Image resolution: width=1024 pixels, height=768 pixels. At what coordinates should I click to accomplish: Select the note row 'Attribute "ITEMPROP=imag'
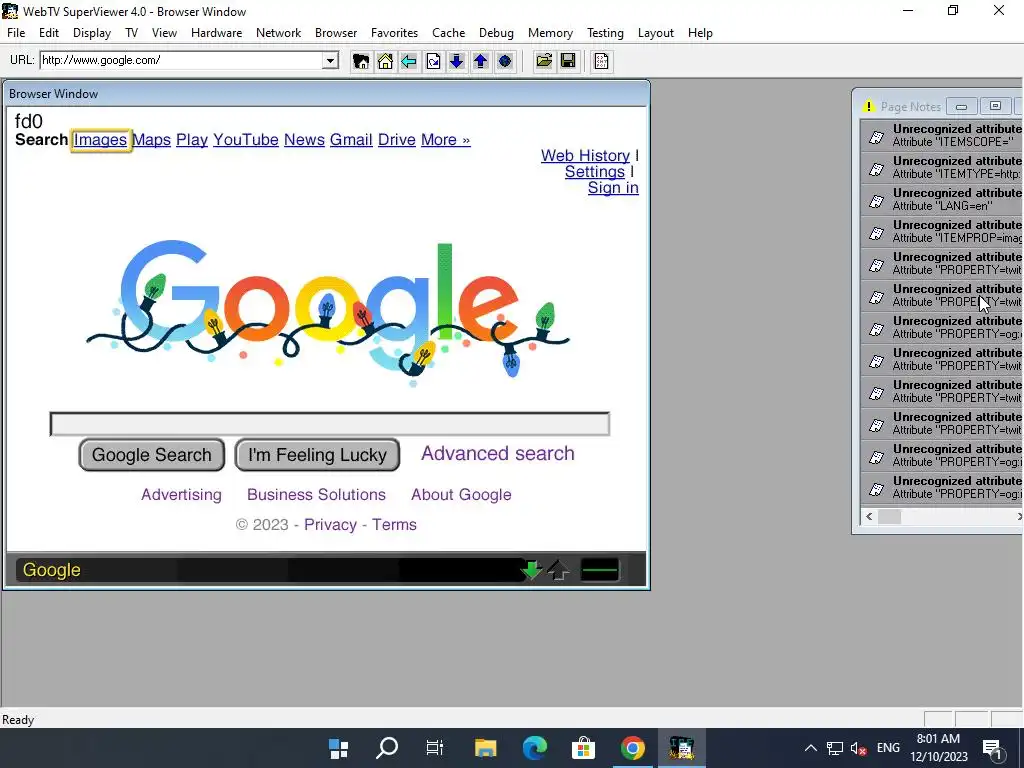(942, 232)
